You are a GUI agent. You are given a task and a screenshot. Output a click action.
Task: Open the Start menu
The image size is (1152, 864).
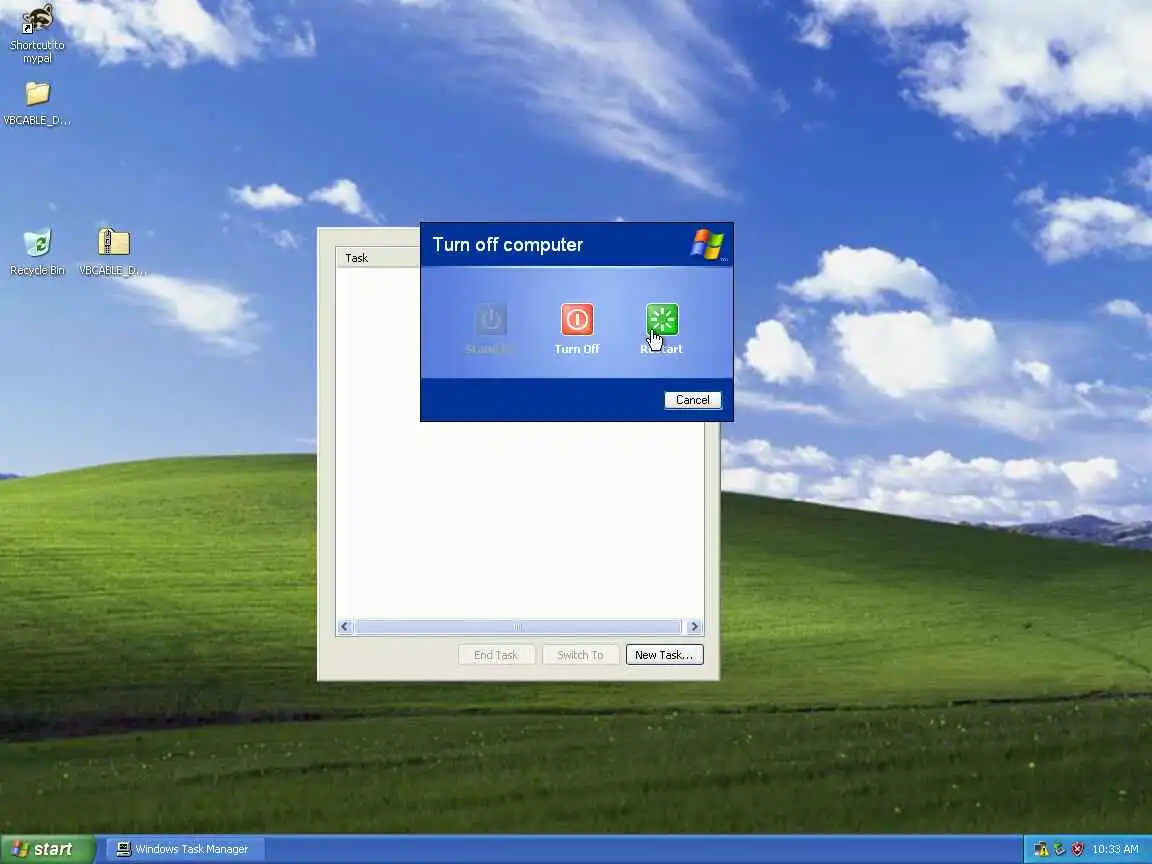point(48,849)
